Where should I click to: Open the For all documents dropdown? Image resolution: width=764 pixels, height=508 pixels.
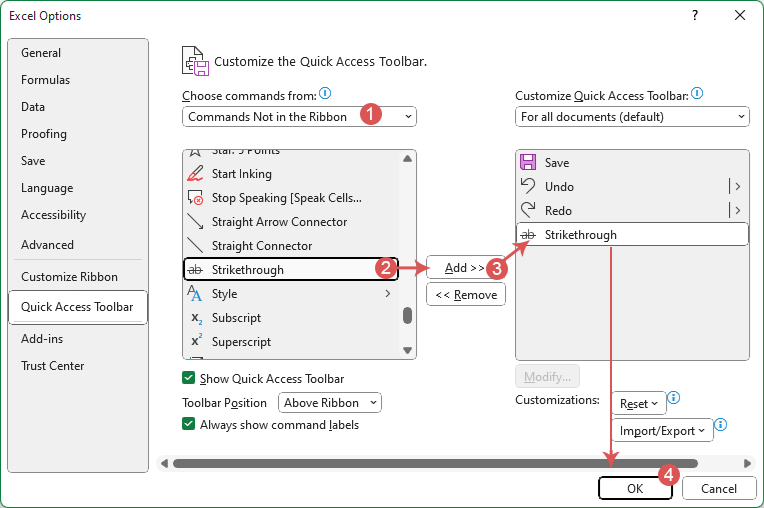pyautogui.click(x=631, y=117)
